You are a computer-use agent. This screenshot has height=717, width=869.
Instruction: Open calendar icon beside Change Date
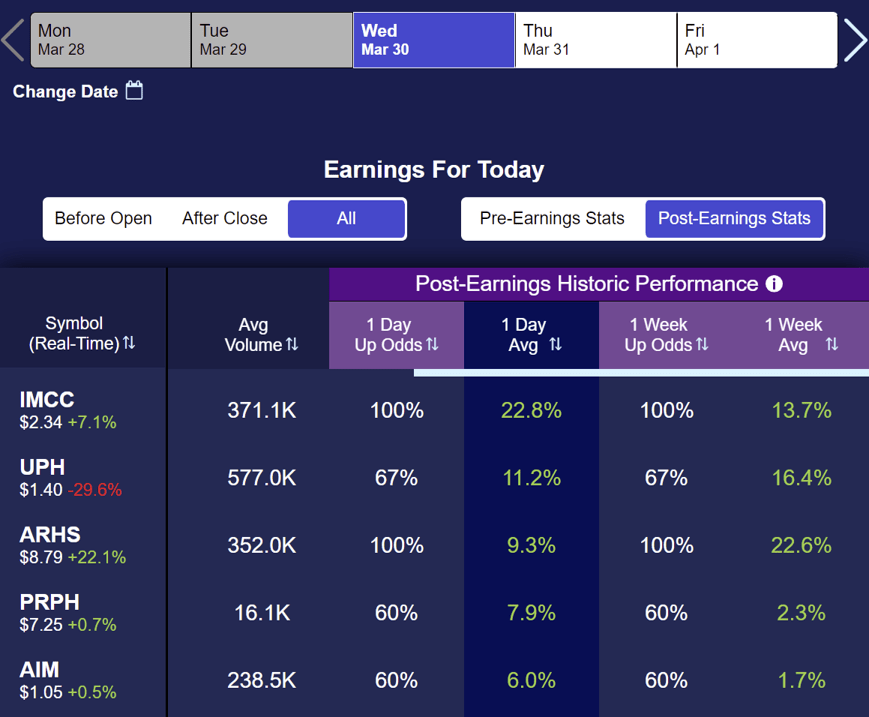tap(134, 90)
